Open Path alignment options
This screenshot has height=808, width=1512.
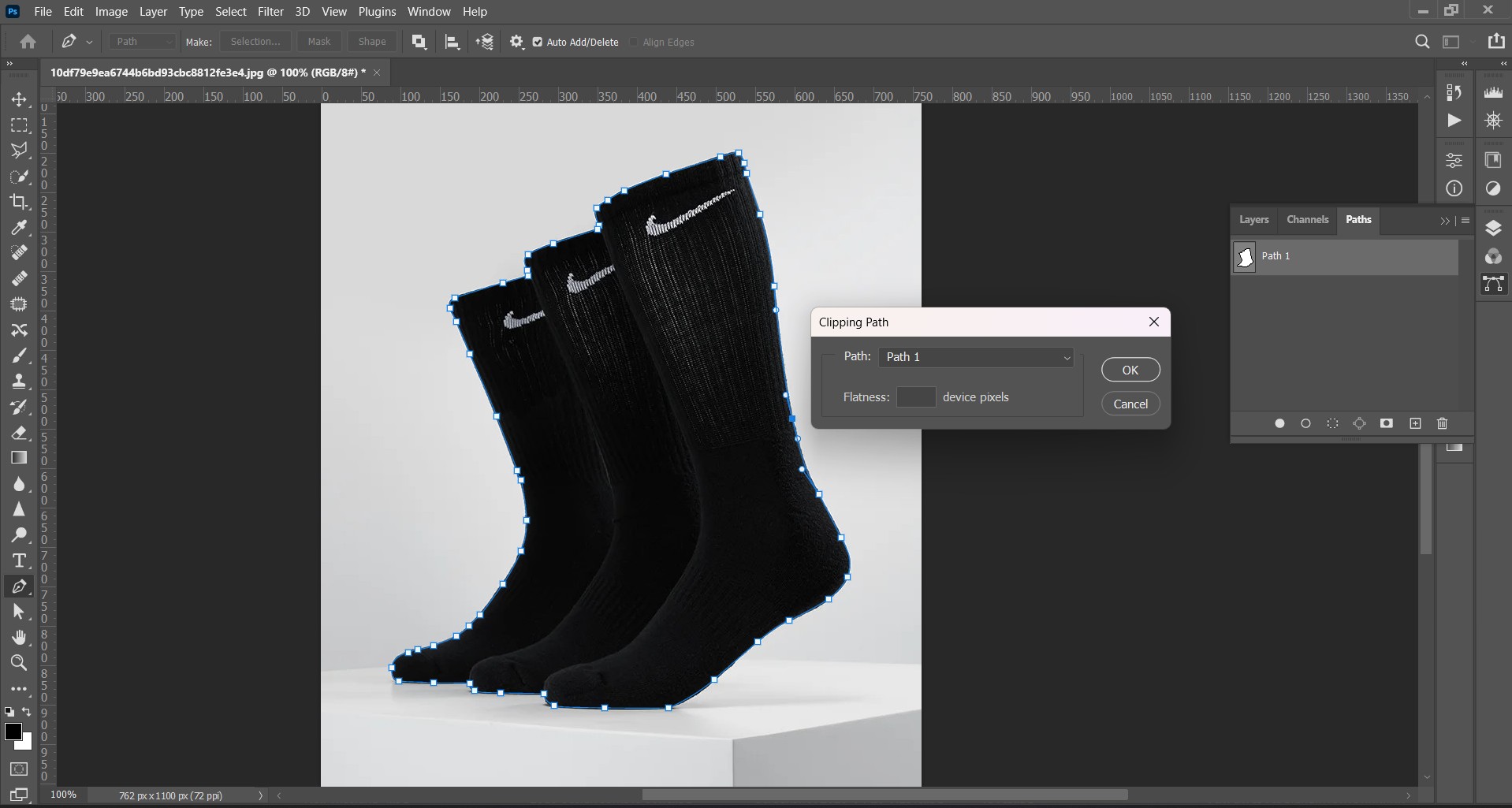[452, 42]
